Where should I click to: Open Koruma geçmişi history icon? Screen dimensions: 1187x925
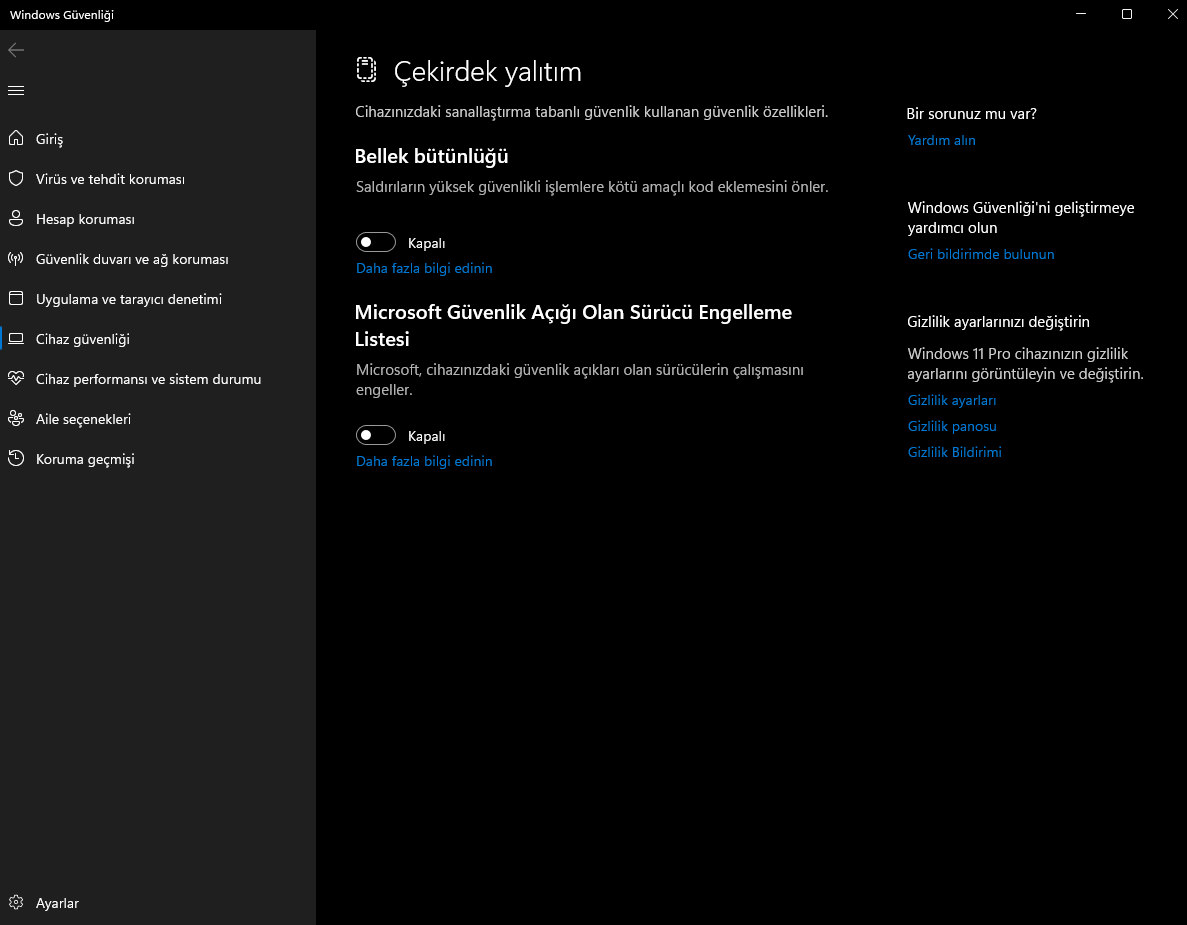click(16, 459)
